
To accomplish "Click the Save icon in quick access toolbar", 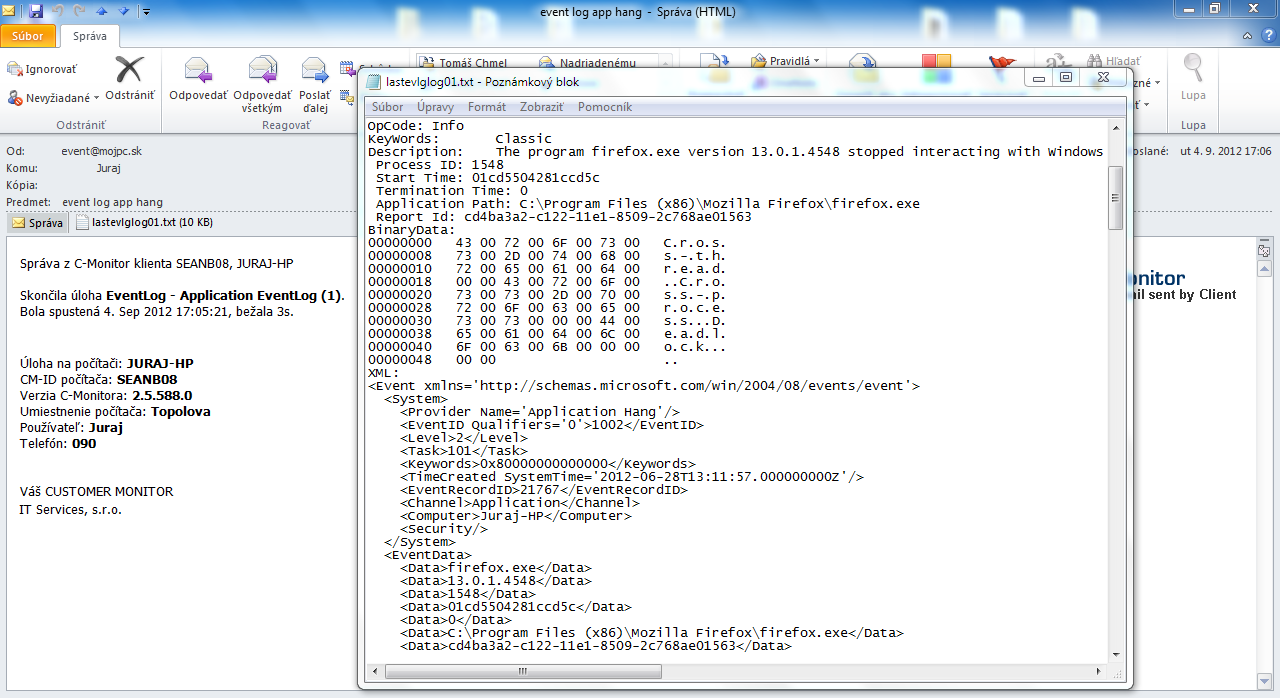I will click(36, 10).
